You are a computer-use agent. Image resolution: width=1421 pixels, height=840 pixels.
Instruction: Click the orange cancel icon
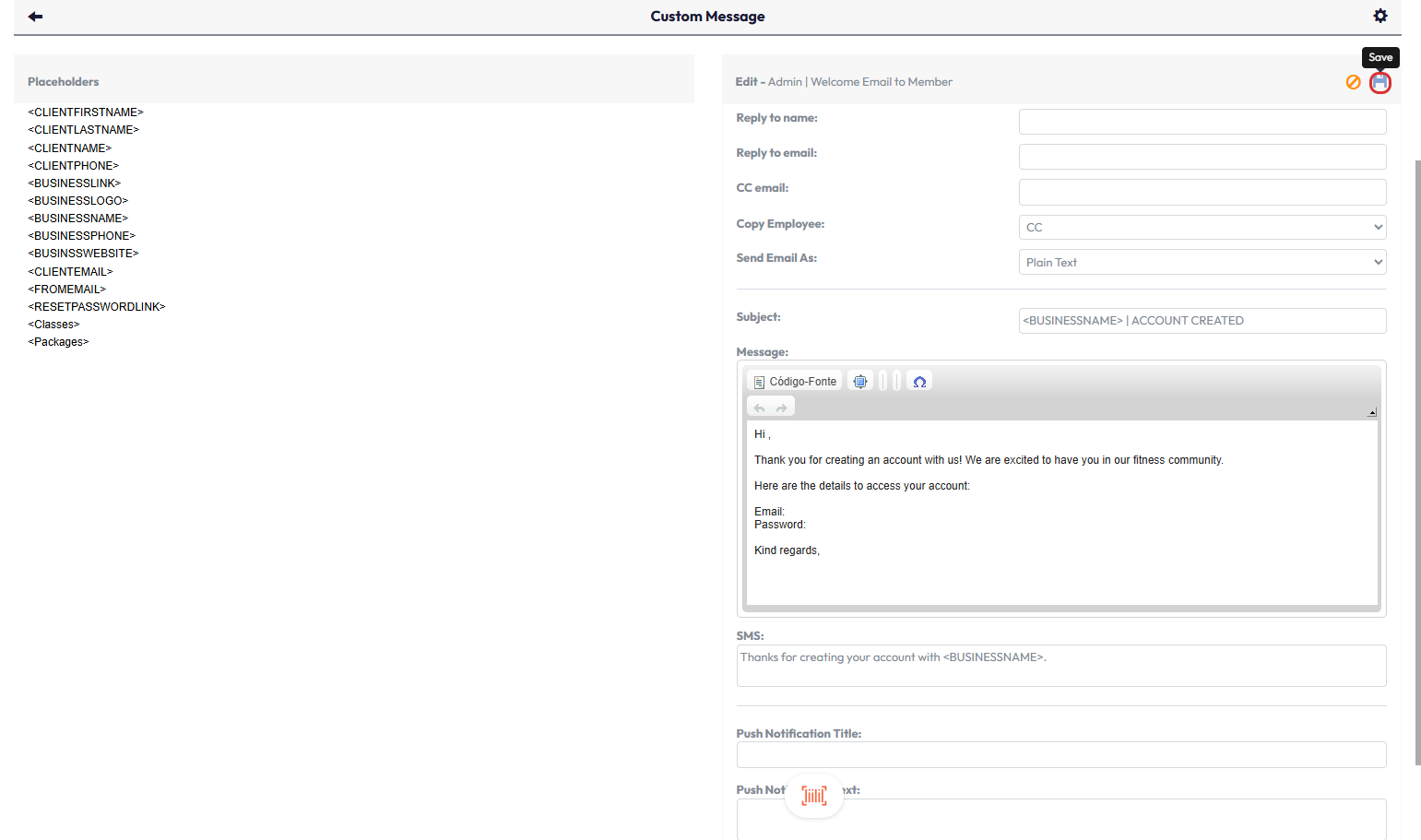click(x=1353, y=83)
